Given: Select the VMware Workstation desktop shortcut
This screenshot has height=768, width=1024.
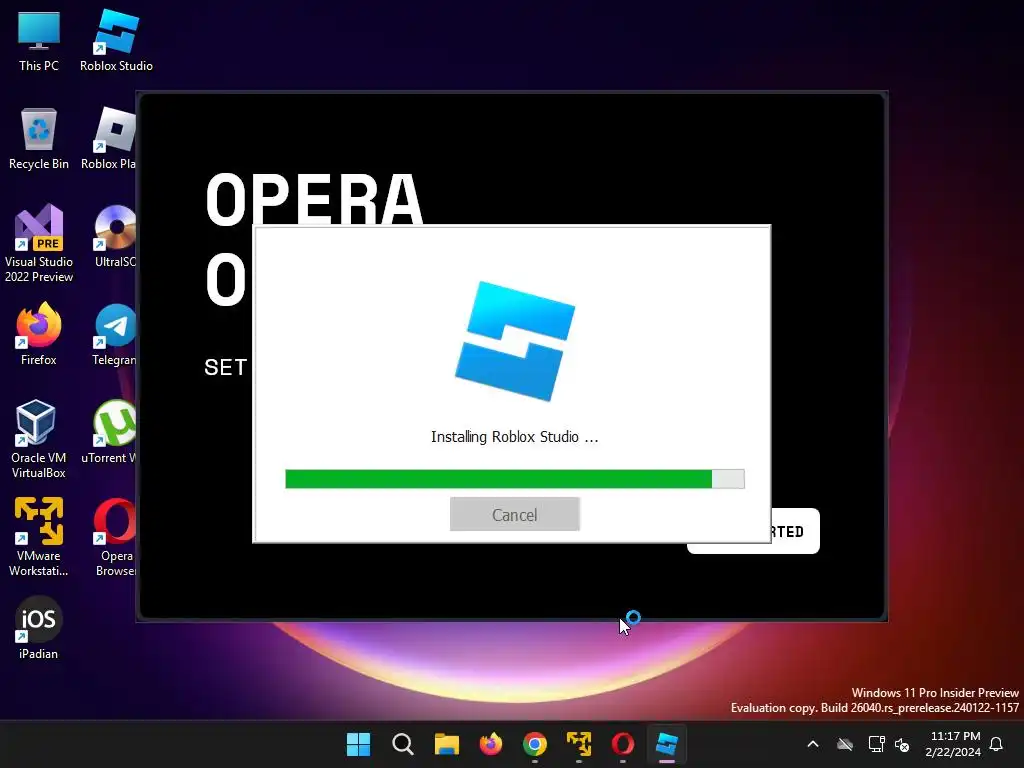Looking at the screenshot, I should (x=39, y=537).
